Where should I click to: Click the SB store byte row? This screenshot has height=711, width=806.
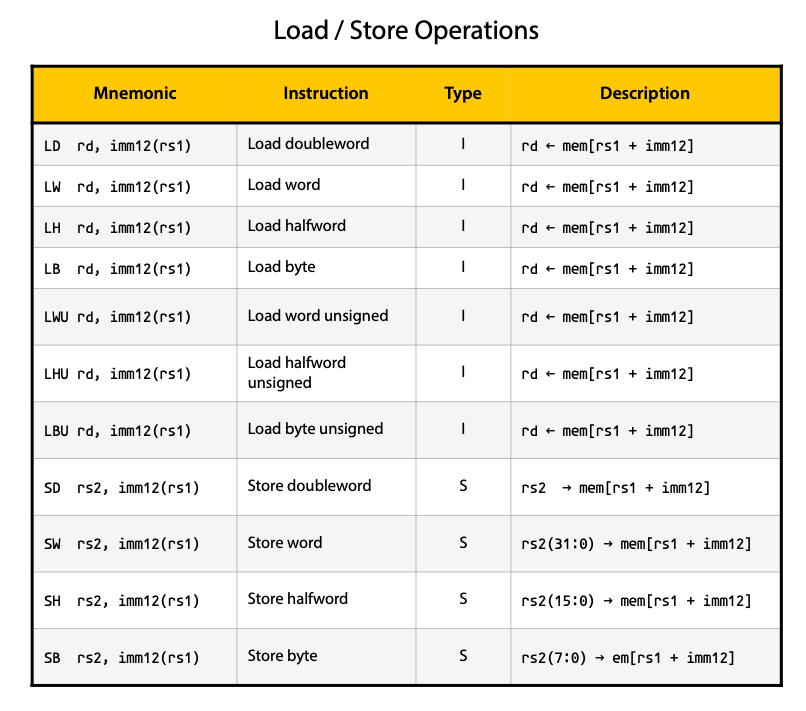coord(135,656)
